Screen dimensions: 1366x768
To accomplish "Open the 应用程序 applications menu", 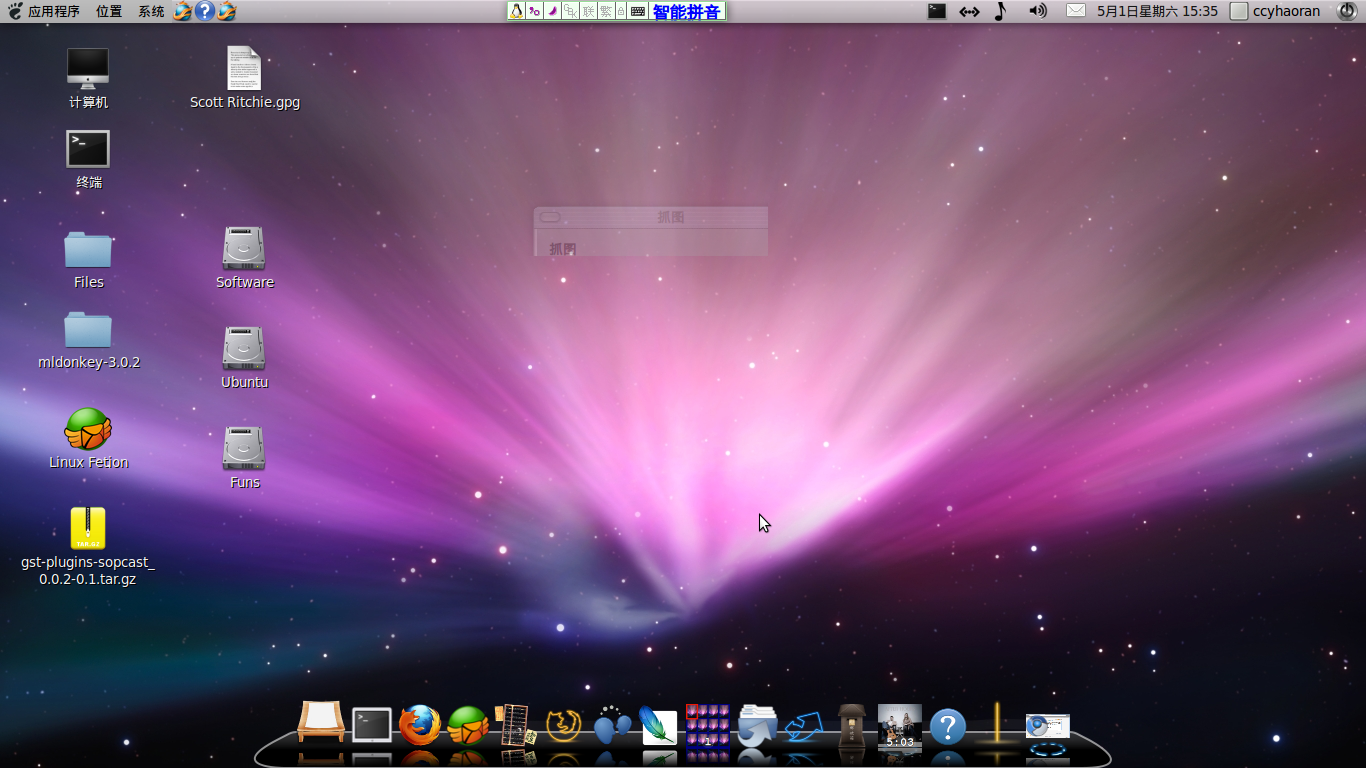I will [54, 11].
